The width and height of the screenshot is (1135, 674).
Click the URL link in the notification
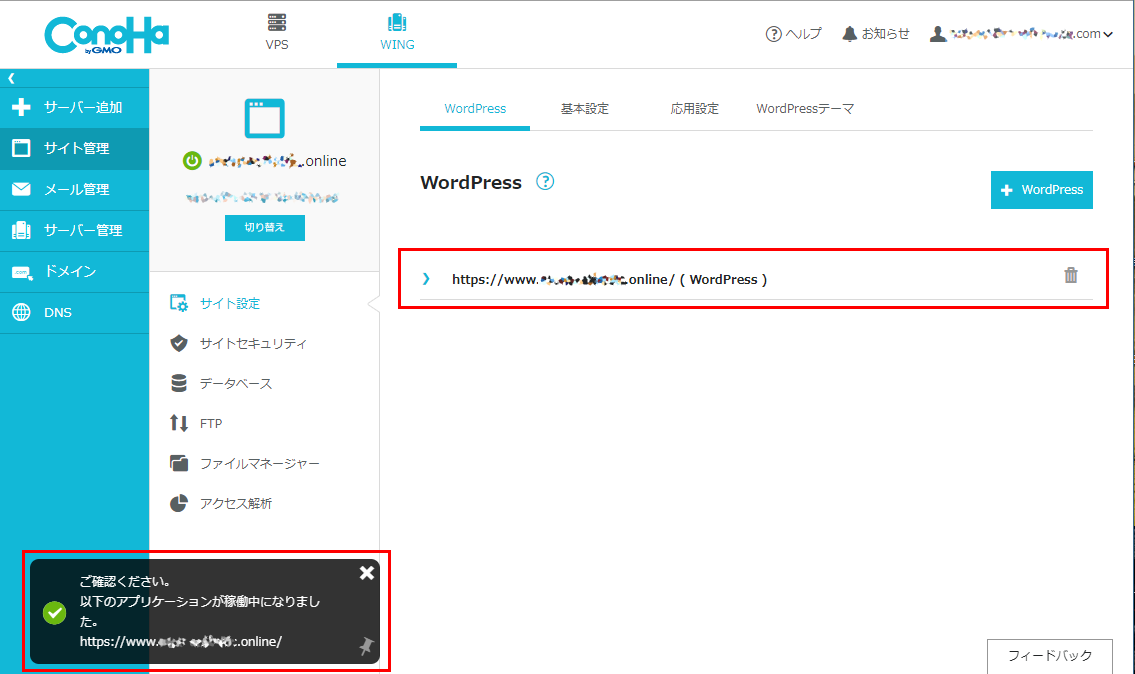[181, 641]
